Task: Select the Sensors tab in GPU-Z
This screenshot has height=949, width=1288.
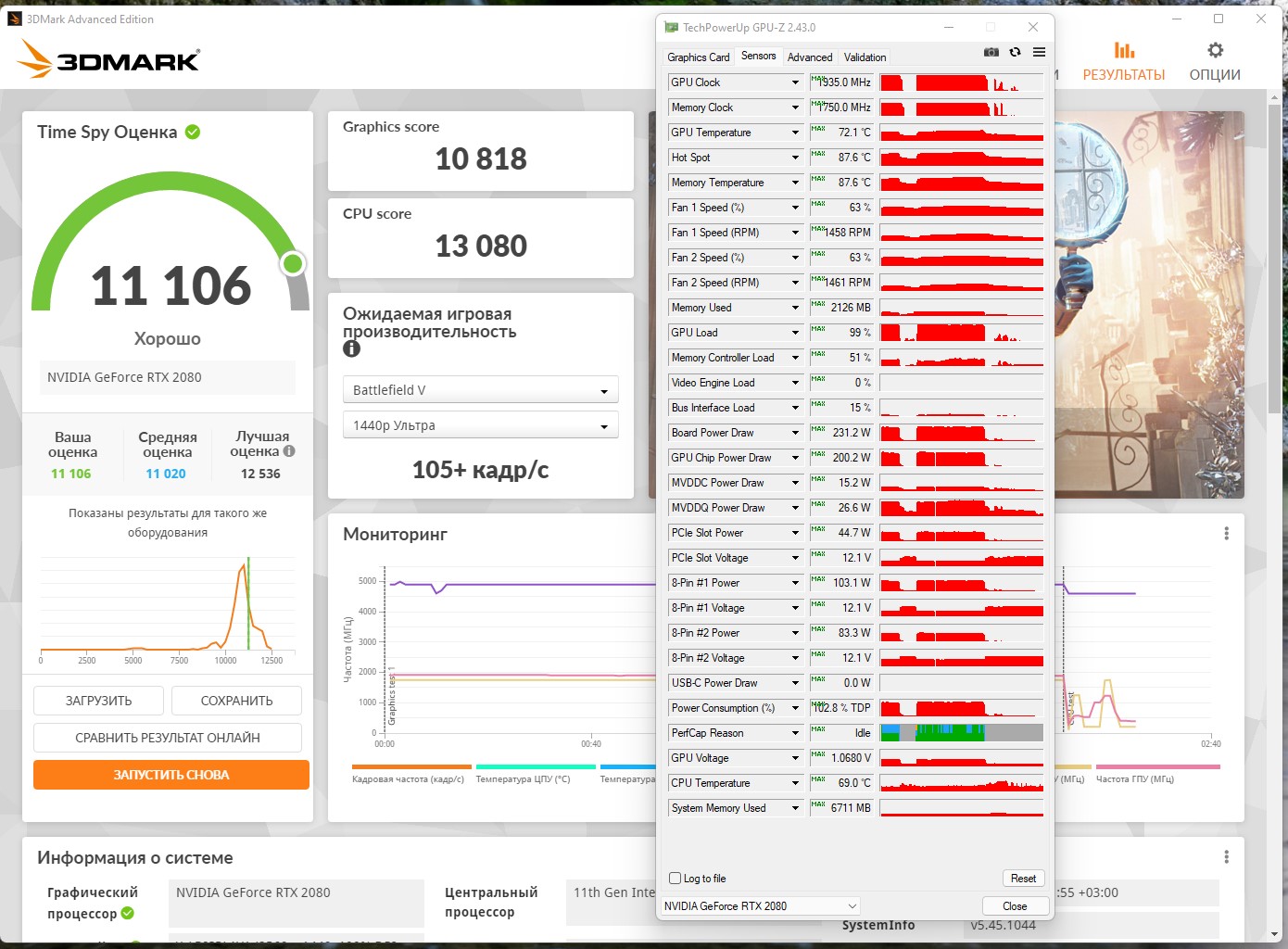Action: tap(758, 56)
